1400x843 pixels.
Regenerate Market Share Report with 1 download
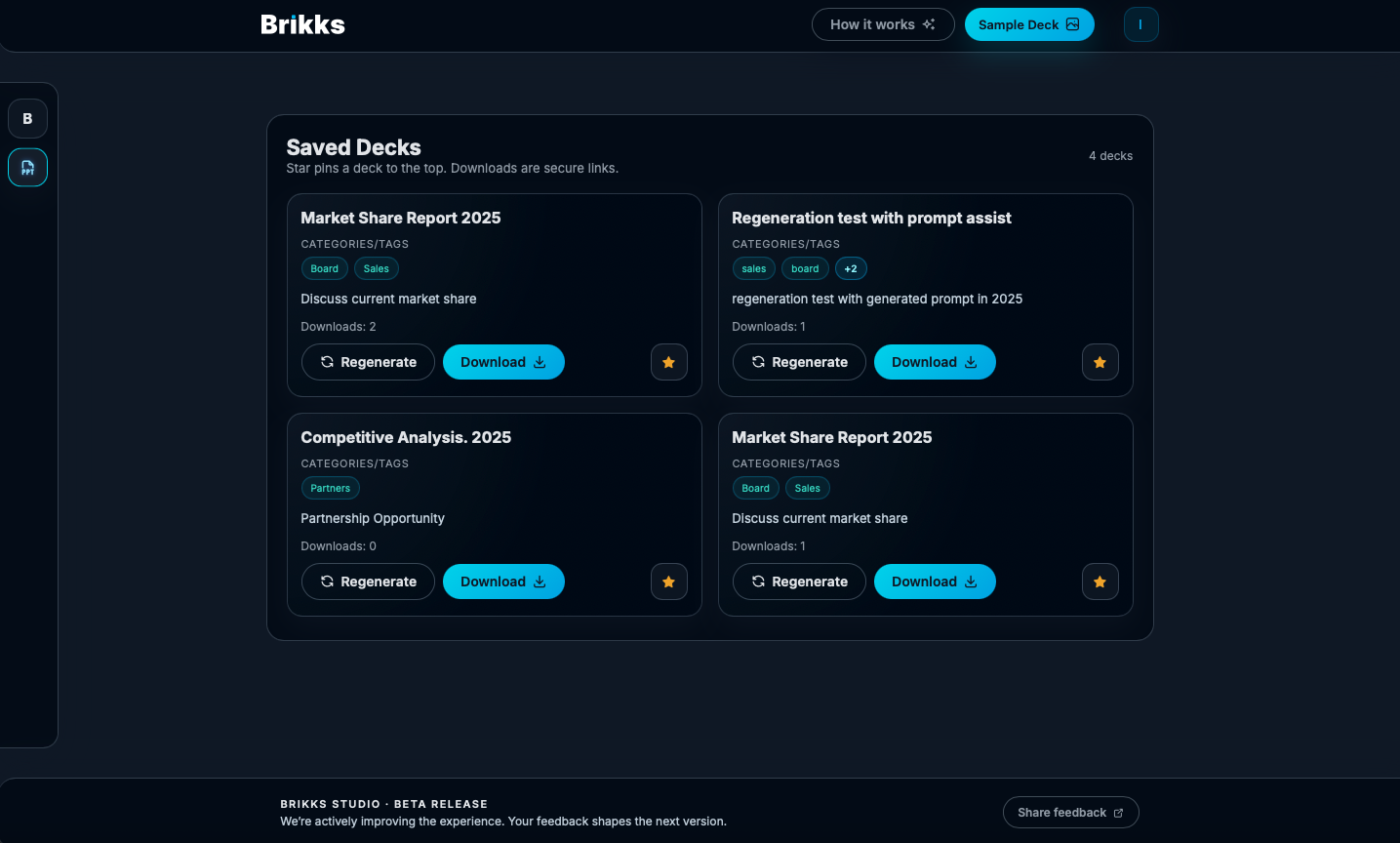pos(799,582)
